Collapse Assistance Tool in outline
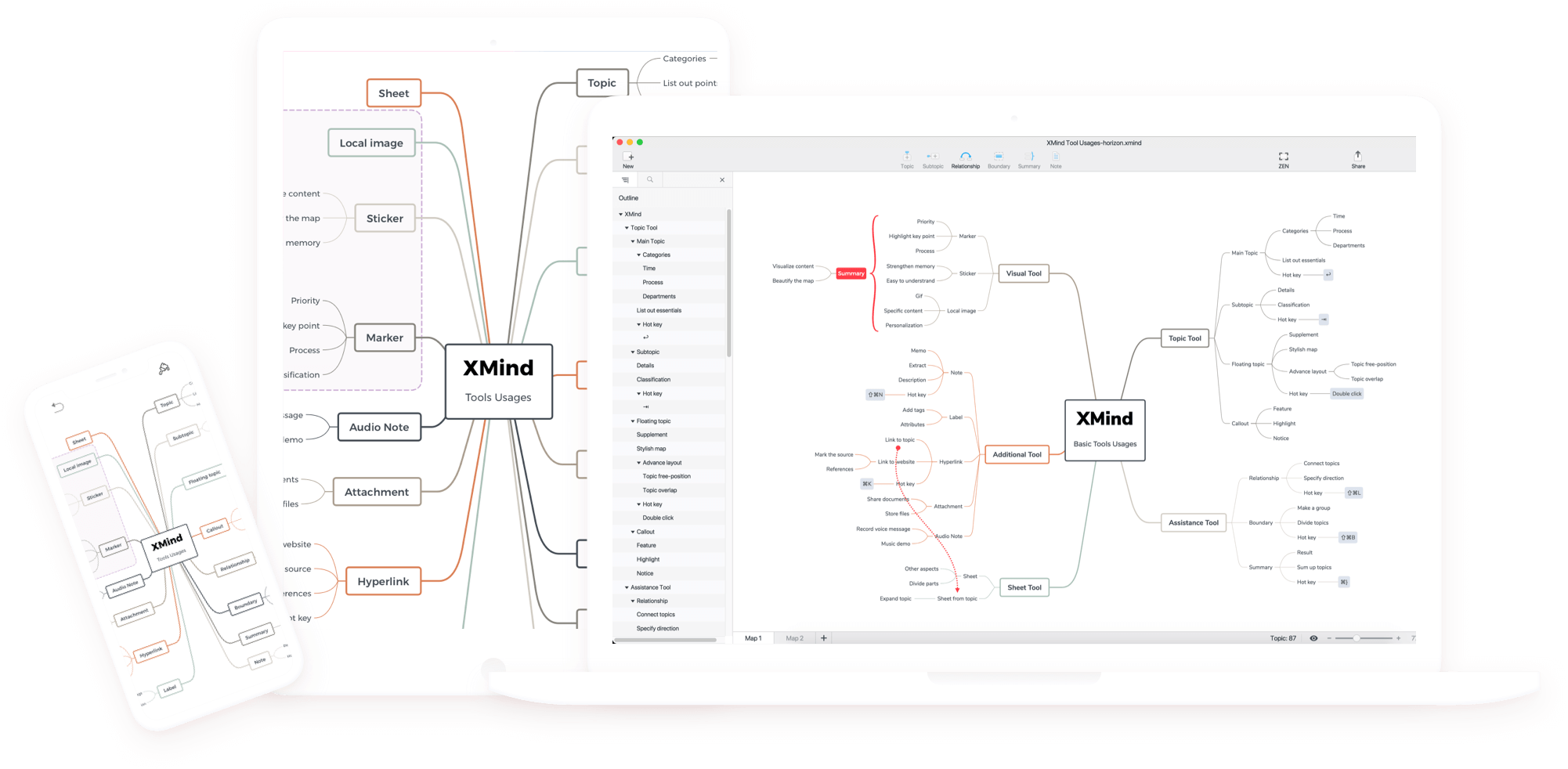This screenshot has width=1568, height=769. click(x=627, y=587)
